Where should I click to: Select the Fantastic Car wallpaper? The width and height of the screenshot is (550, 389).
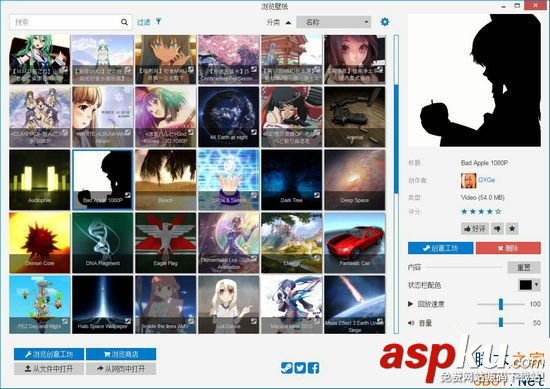pyautogui.click(x=355, y=243)
